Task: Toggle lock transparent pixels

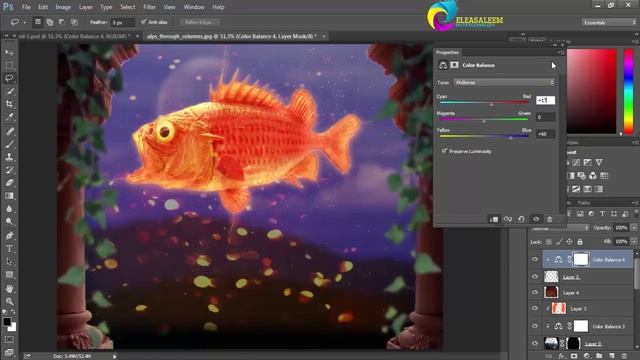Action: (549, 242)
